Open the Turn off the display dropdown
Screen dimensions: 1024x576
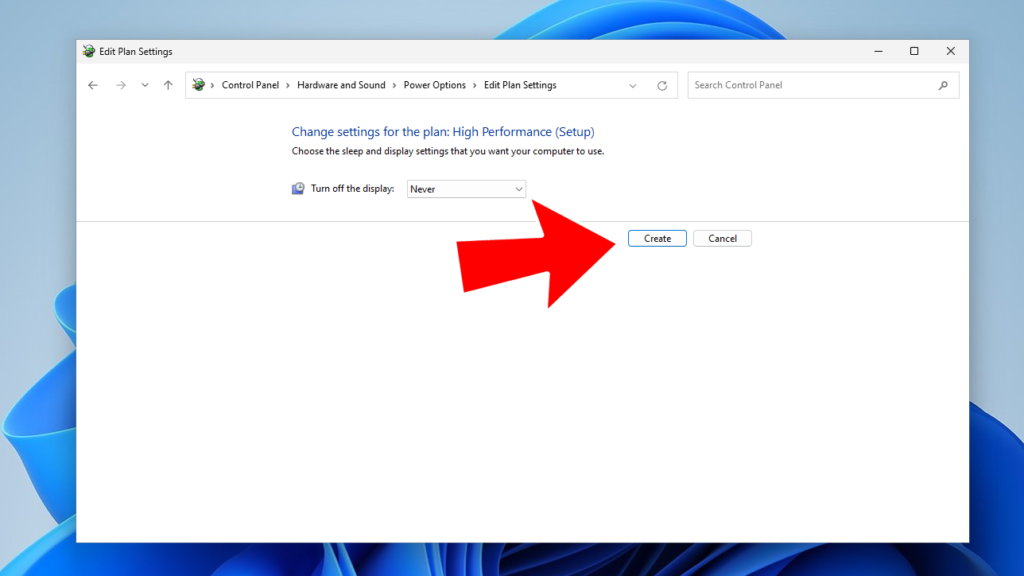466,189
